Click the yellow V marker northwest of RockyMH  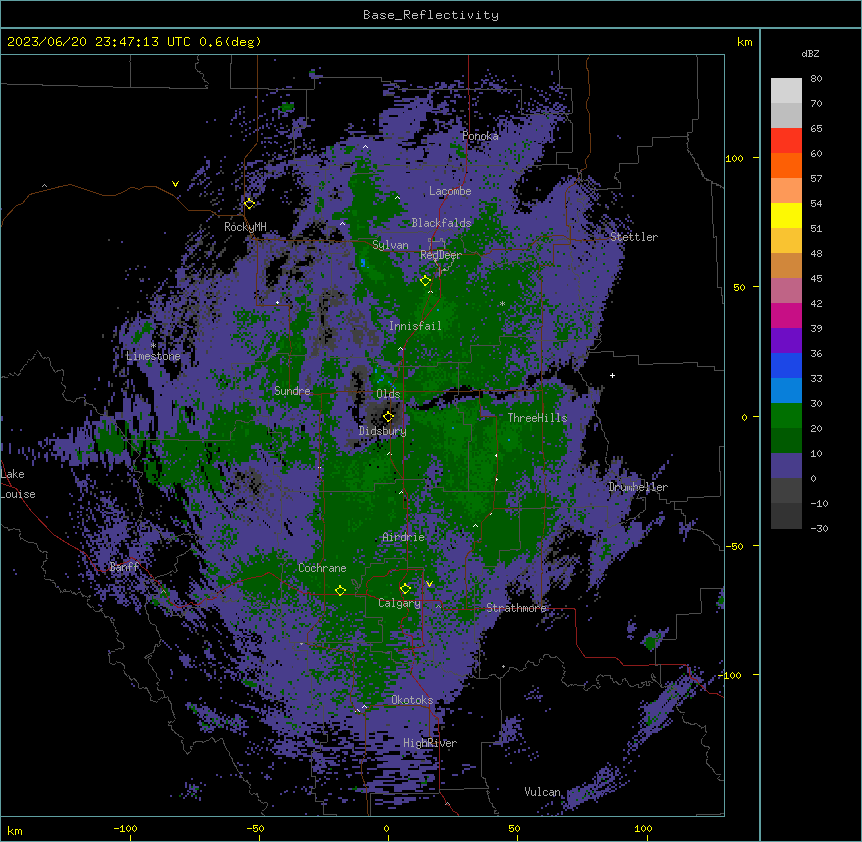(175, 184)
